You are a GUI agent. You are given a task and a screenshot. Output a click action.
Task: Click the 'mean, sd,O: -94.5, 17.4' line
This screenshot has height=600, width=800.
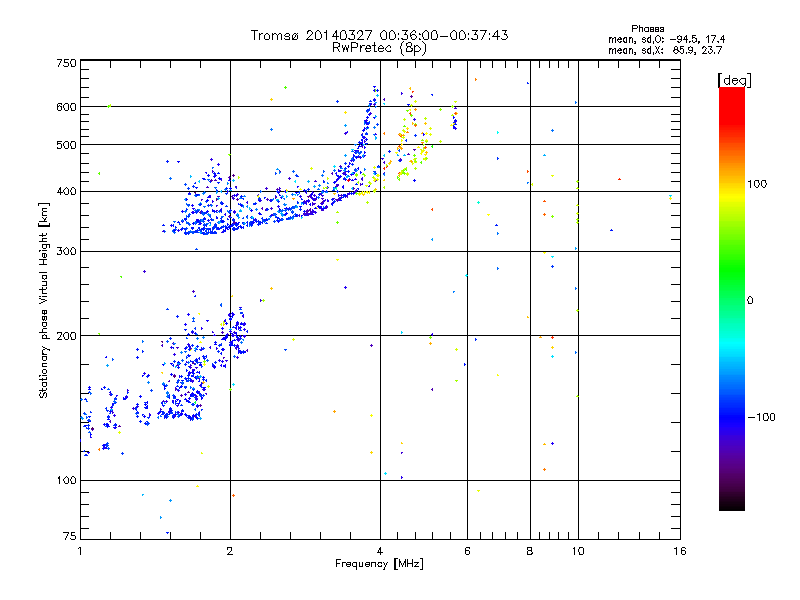(666, 39)
